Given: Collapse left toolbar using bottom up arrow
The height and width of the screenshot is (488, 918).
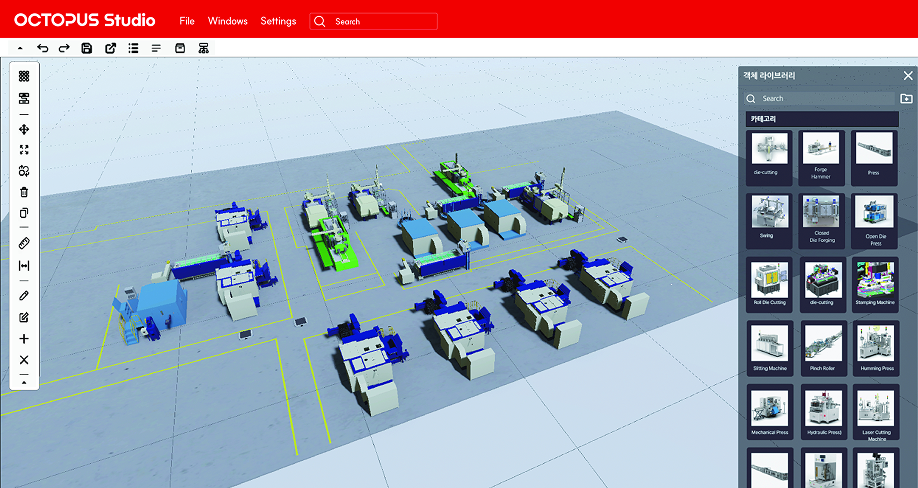Looking at the screenshot, I should [x=24, y=382].
